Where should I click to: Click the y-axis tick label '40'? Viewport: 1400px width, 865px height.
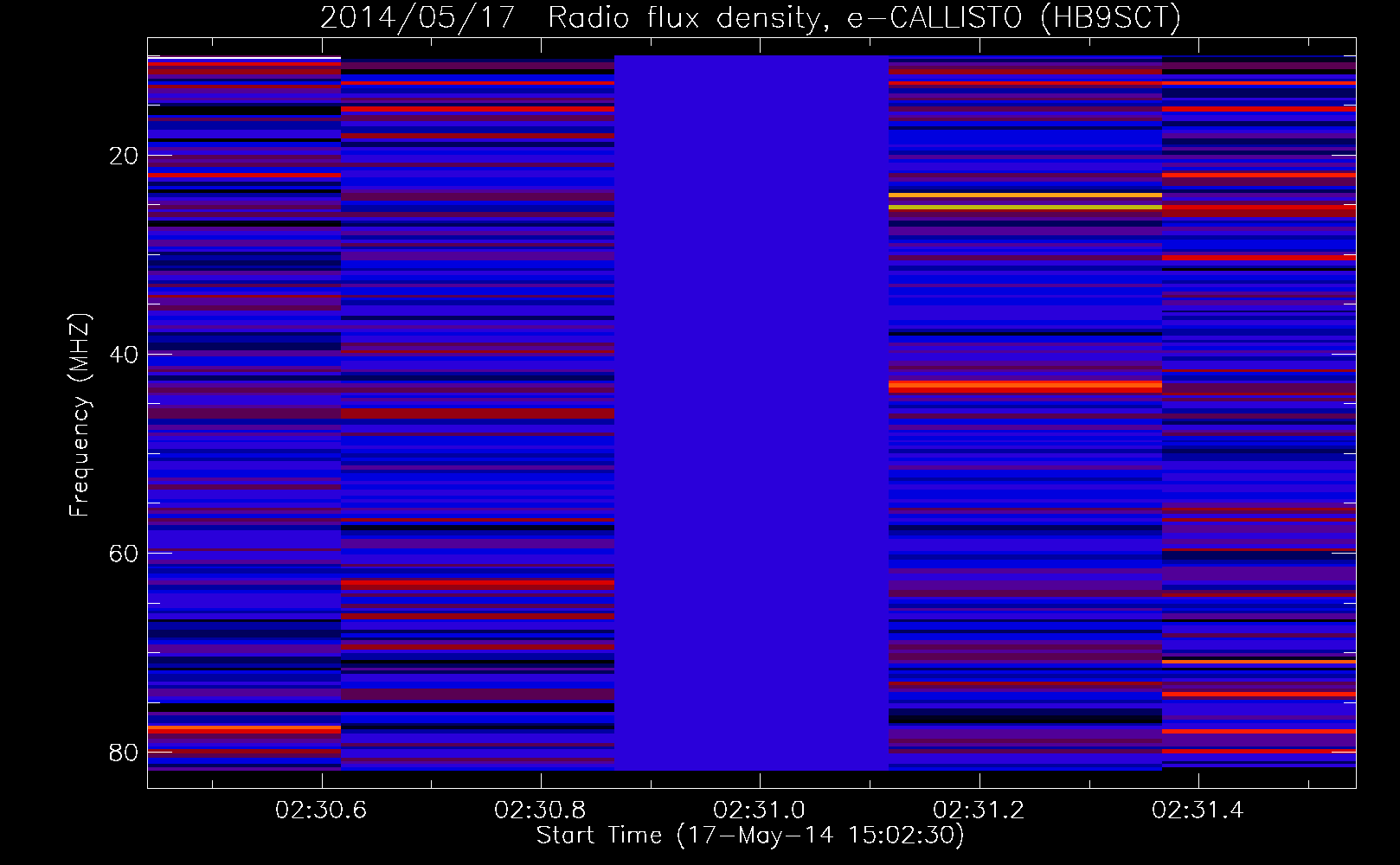pyautogui.click(x=124, y=355)
